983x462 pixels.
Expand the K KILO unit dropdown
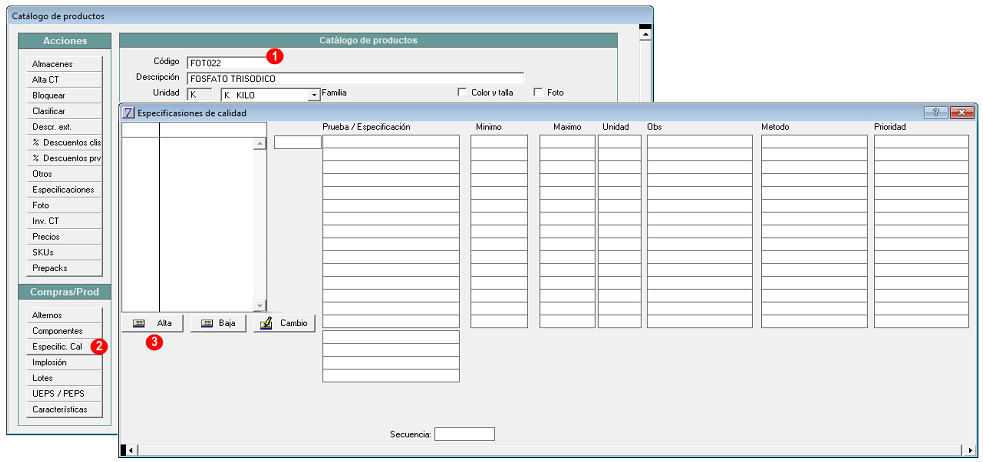(314, 95)
